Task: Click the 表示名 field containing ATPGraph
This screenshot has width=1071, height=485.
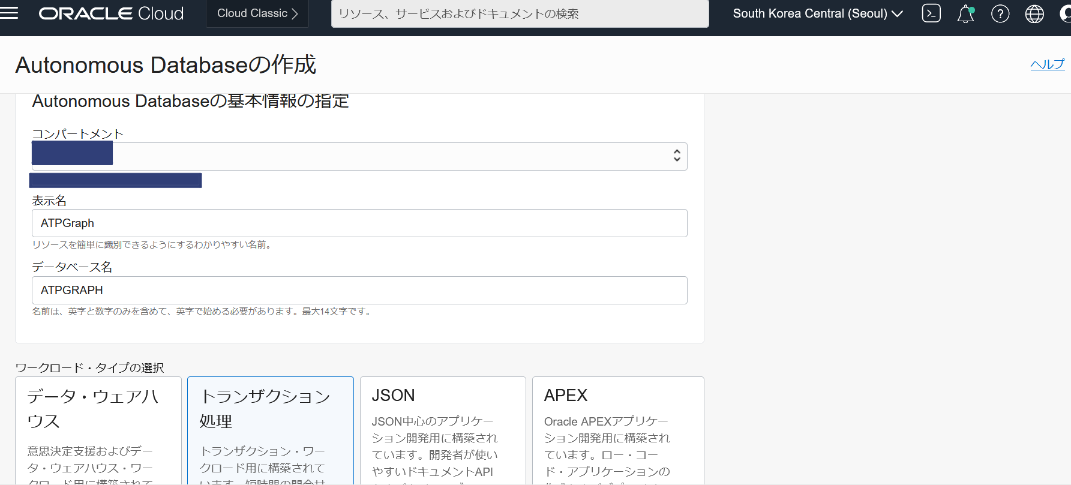Action: pos(360,223)
